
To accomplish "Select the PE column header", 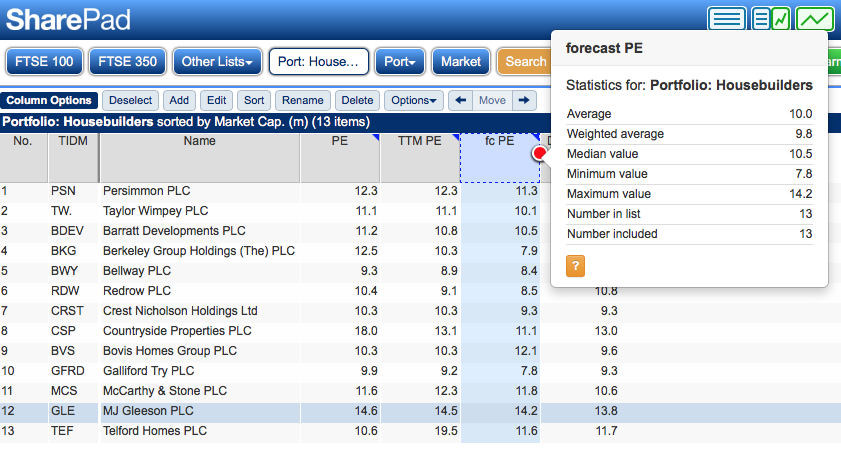I will pos(340,158).
